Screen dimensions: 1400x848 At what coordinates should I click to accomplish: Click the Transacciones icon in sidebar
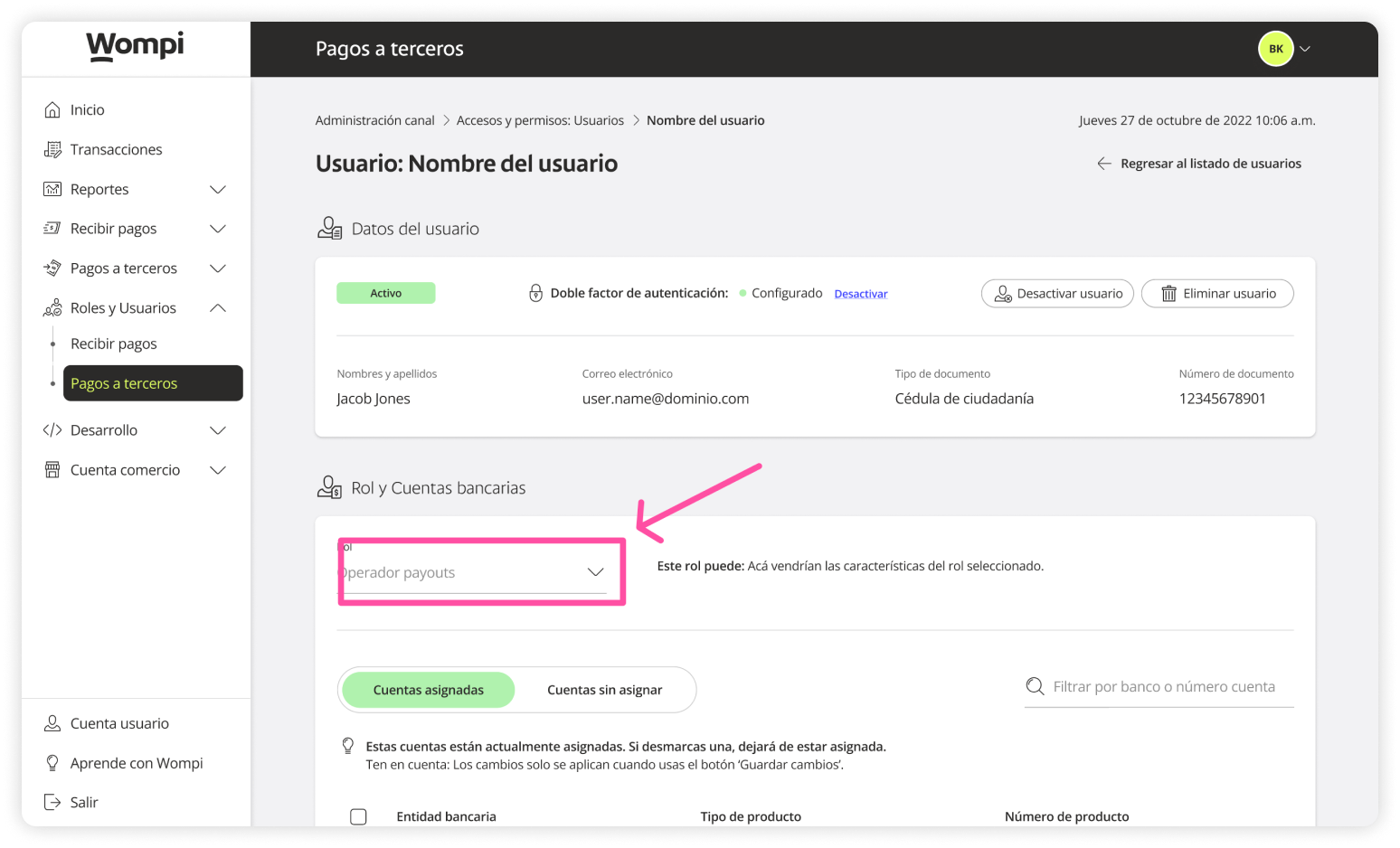52,149
